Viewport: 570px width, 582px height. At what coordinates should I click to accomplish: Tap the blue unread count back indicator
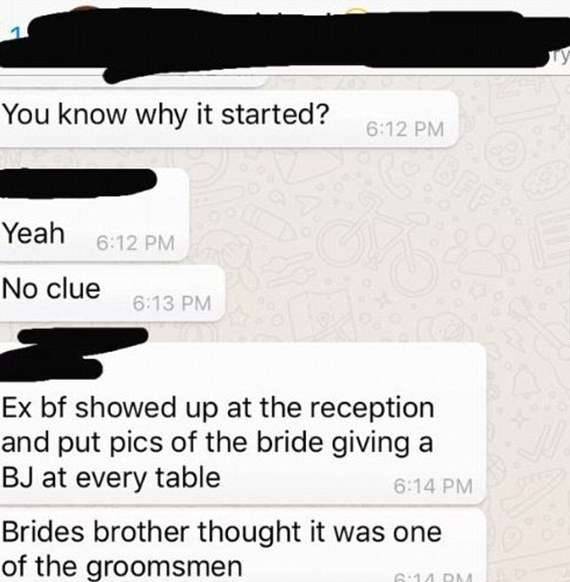pyautogui.click(x=16, y=34)
